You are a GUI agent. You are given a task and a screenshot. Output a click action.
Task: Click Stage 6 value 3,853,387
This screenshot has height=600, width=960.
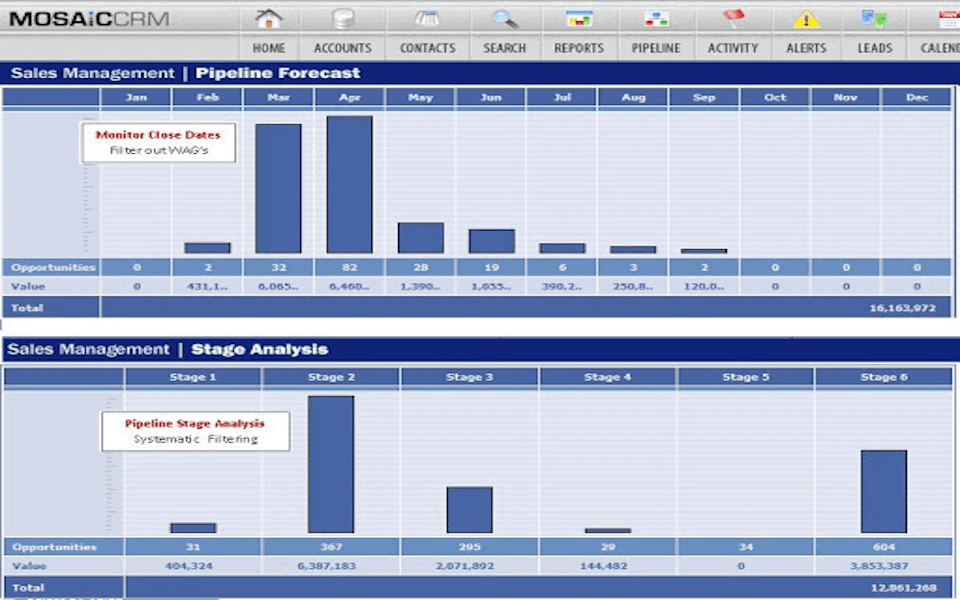[879, 566]
